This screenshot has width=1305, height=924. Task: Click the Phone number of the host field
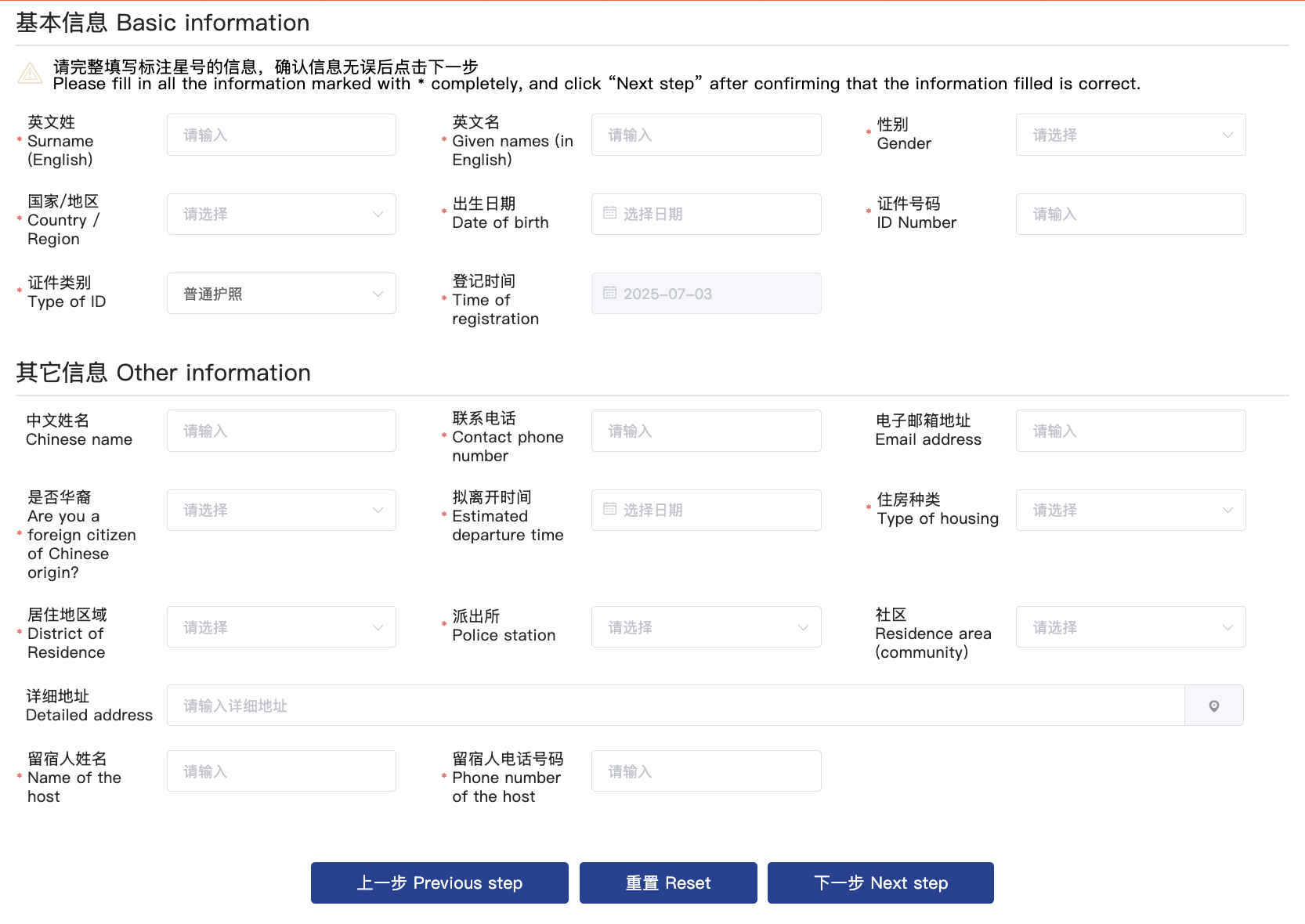point(706,771)
